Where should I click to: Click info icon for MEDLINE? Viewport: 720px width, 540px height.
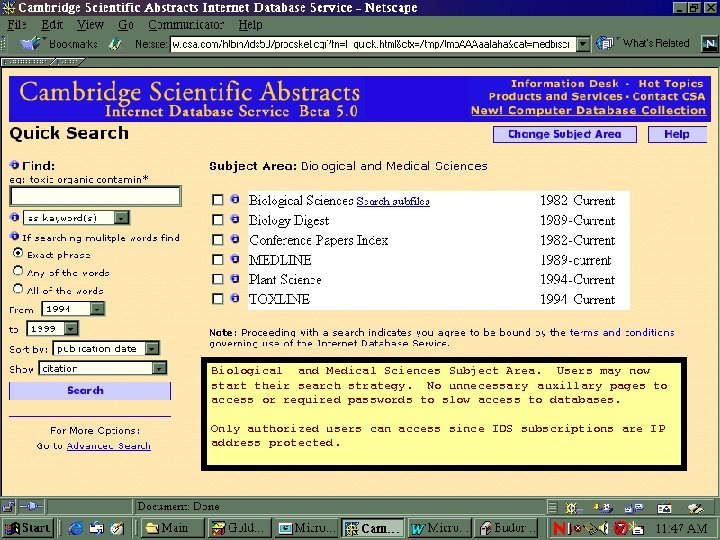click(235, 259)
